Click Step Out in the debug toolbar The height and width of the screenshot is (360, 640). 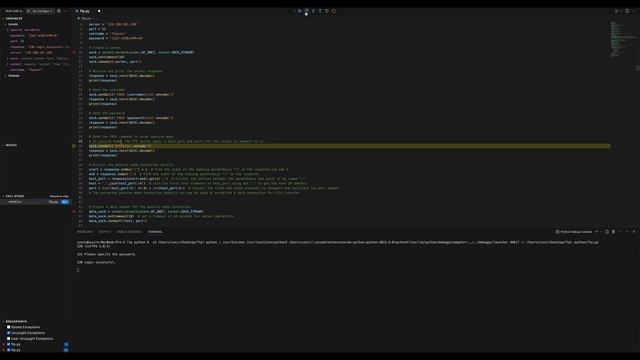pyautogui.click(x=320, y=11)
